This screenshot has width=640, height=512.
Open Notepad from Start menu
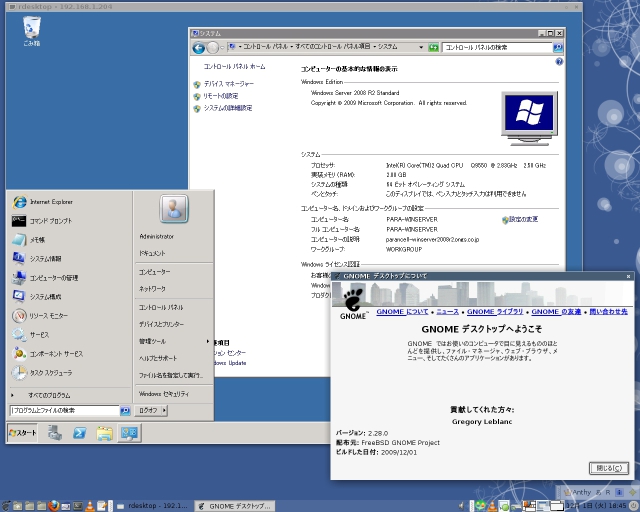pyautogui.click(x=69, y=240)
